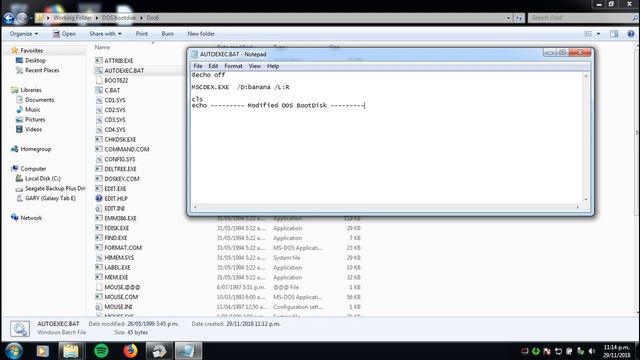
Task: Create a New folder from the toolbar
Action: tap(201, 34)
